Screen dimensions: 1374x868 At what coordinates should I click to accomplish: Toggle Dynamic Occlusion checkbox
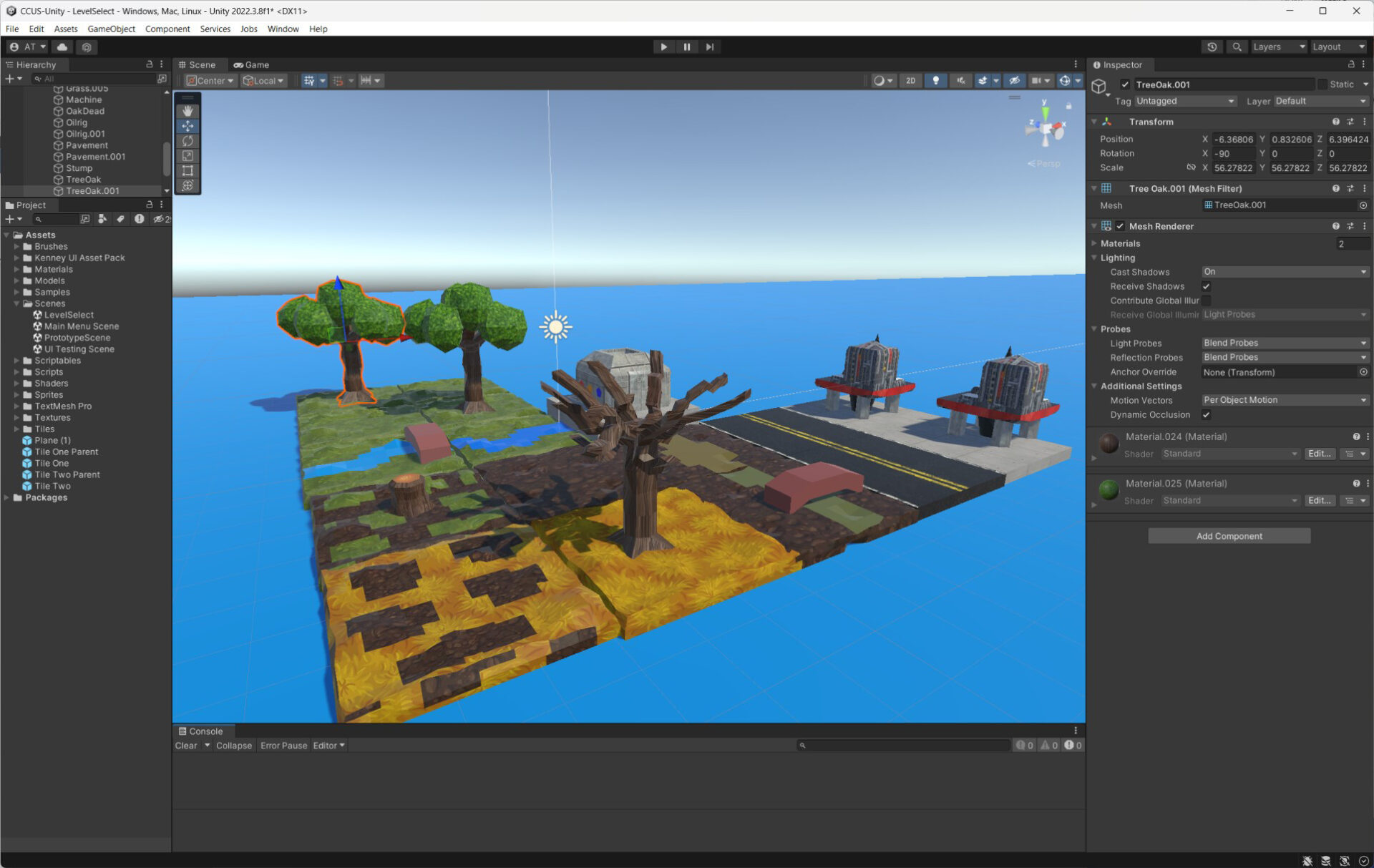(x=1207, y=415)
